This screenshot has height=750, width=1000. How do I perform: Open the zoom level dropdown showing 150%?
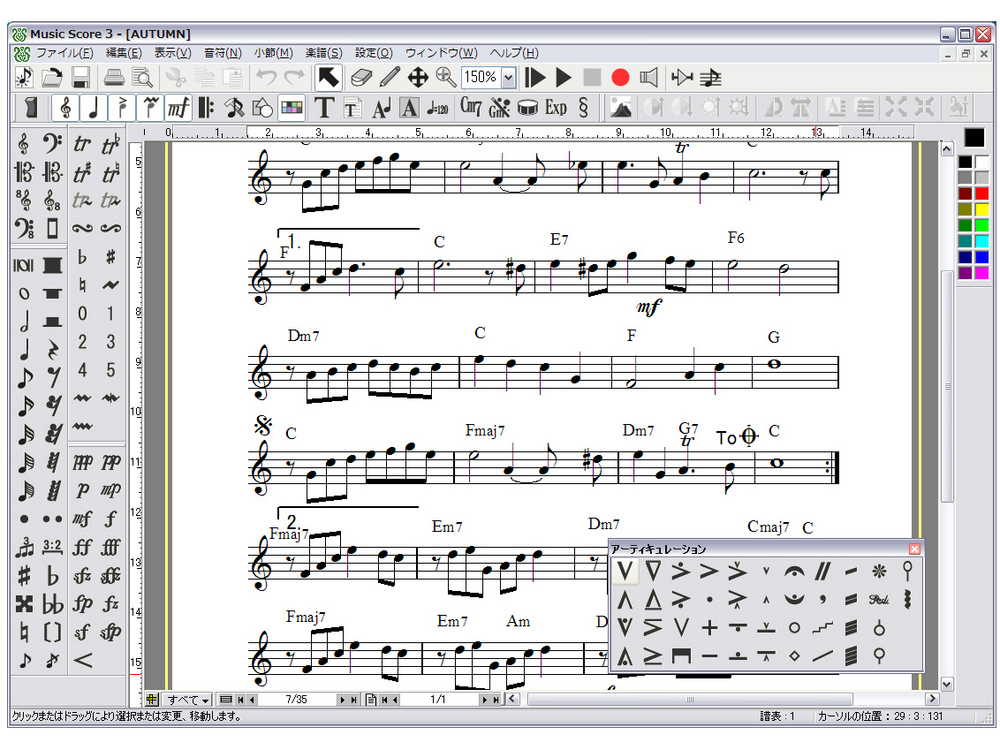pyautogui.click(x=507, y=77)
